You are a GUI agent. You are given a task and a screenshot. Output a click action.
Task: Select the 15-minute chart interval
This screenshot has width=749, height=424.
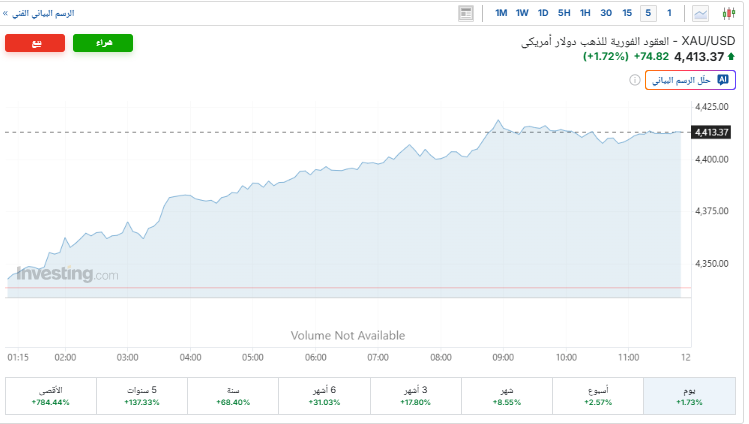tap(627, 13)
